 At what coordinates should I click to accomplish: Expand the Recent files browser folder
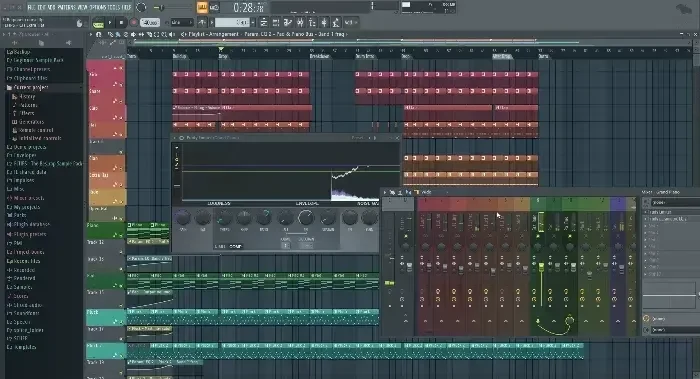pyautogui.click(x=24, y=261)
